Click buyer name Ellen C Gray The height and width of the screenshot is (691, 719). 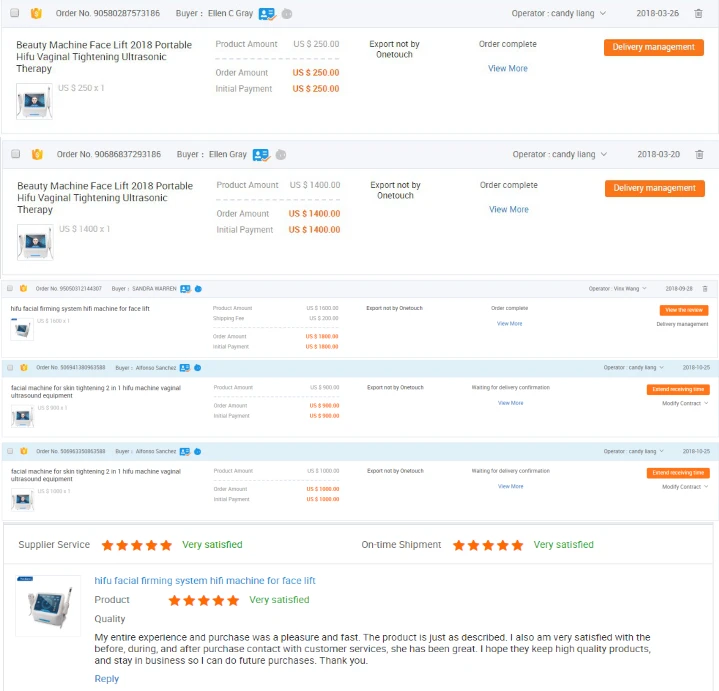coord(230,13)
